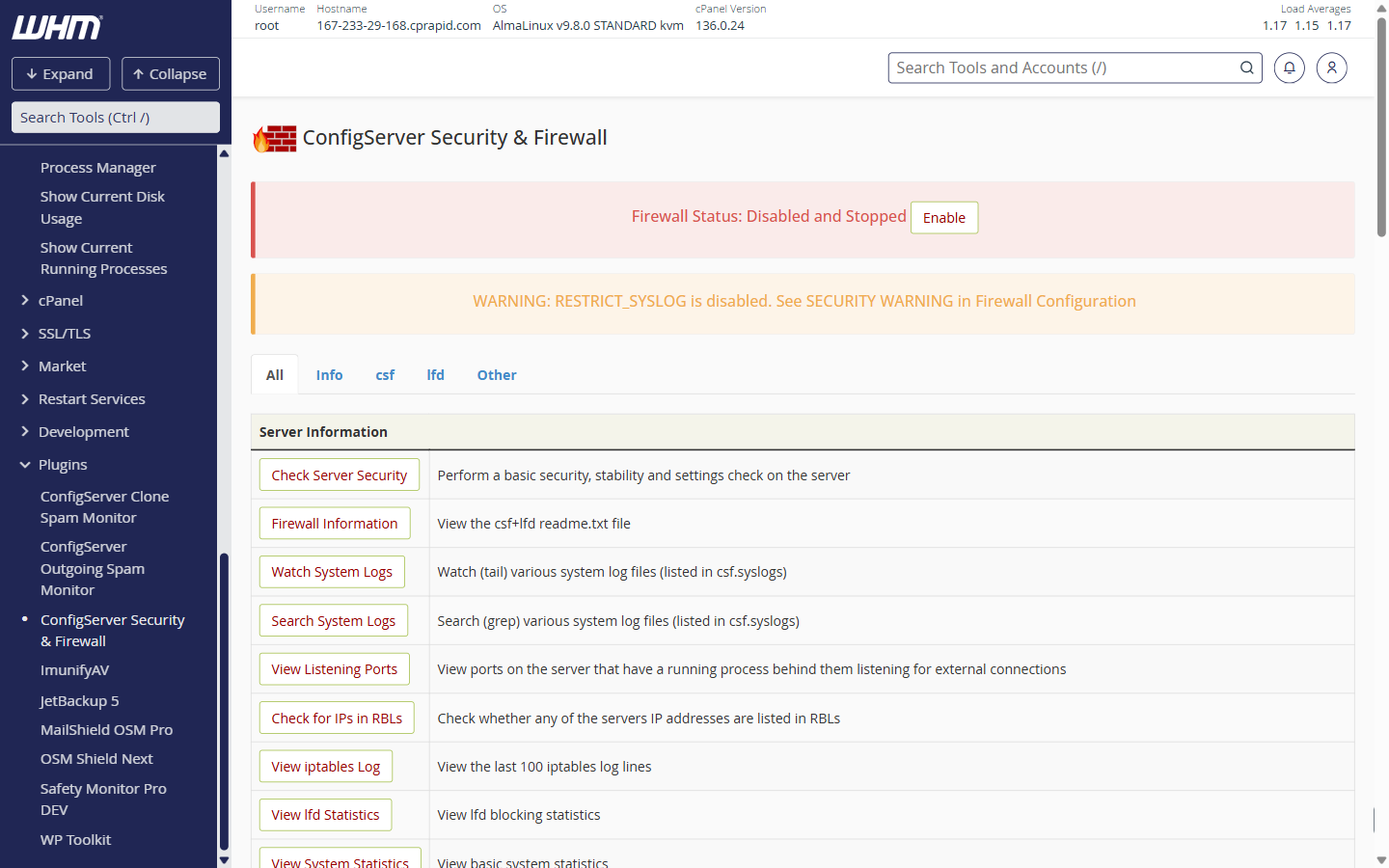
Task: Expand the Restart Services section
Action: coord(92,399)
